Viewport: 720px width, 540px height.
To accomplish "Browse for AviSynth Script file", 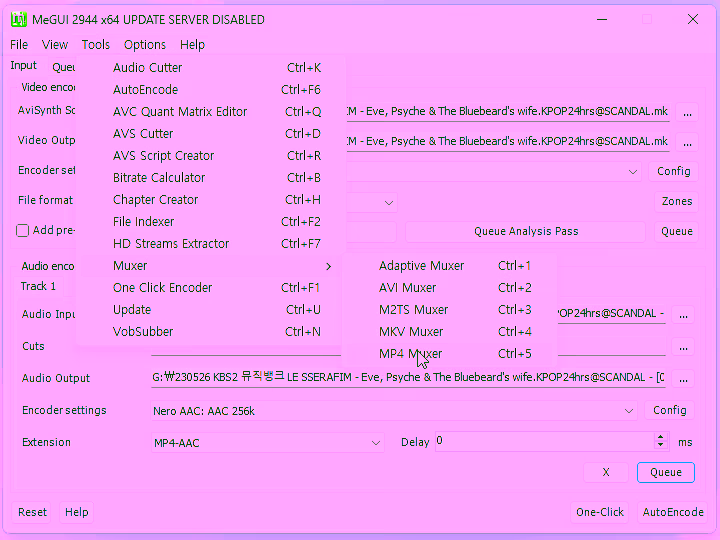I will 687,112.
